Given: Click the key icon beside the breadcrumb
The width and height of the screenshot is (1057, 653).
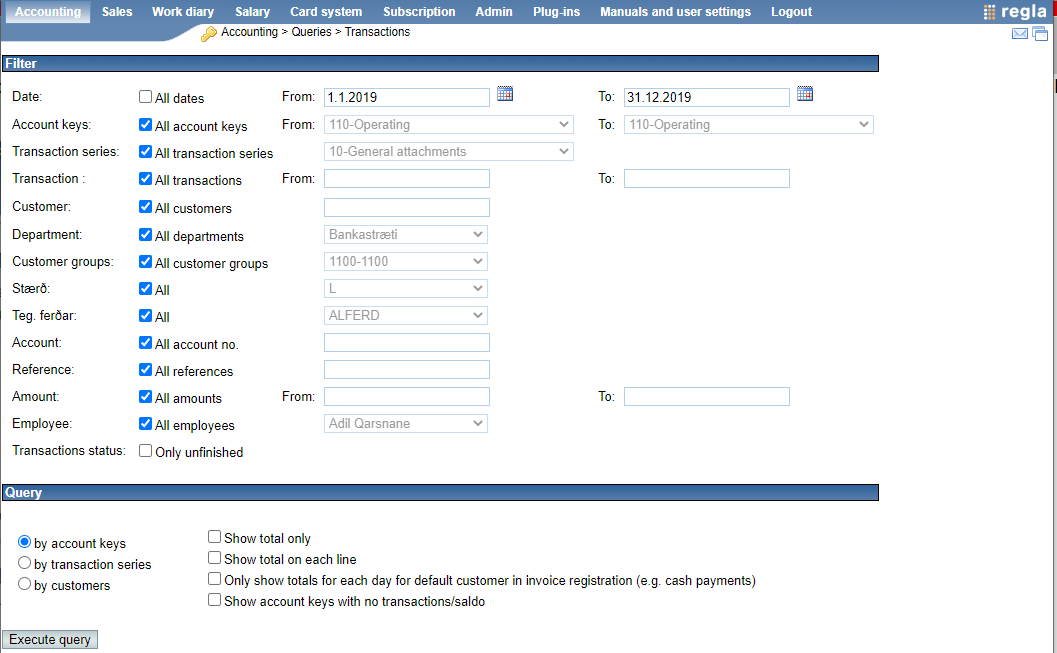Looking at the screenshot, I should (x=208, y=34).
